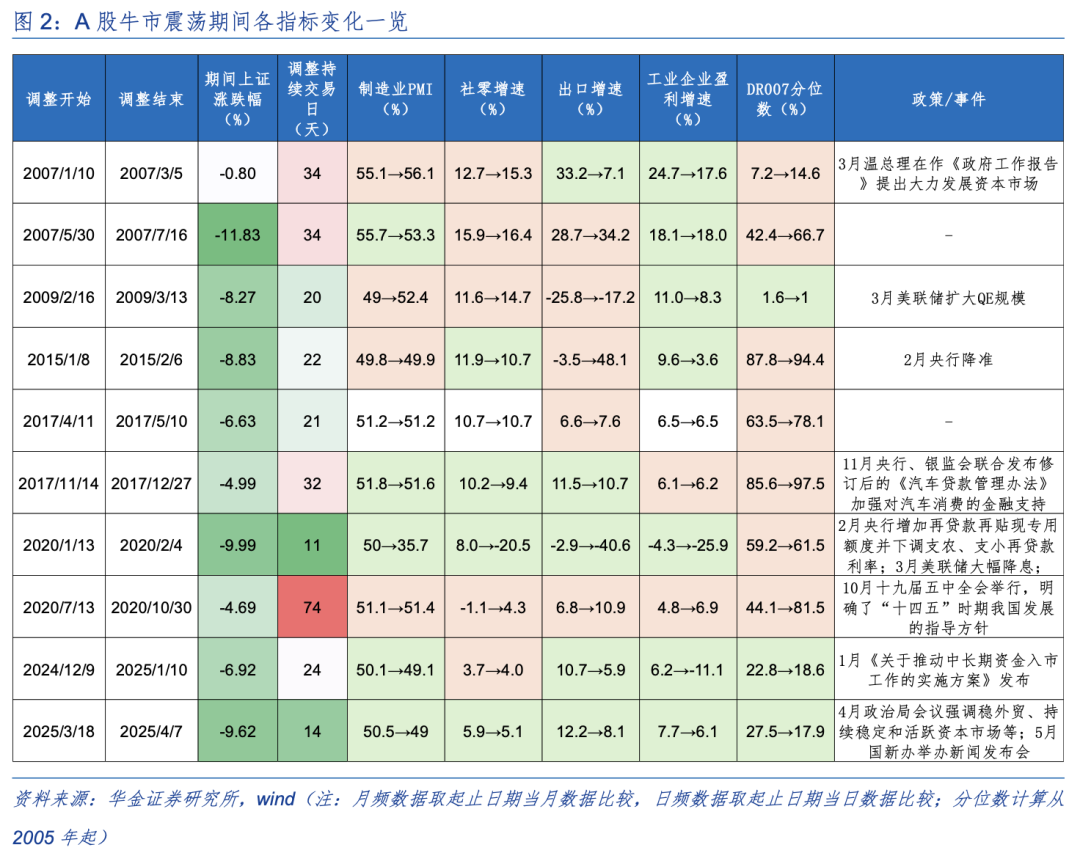Click the cell showing 50→35.7

click(x=395, y=545)
